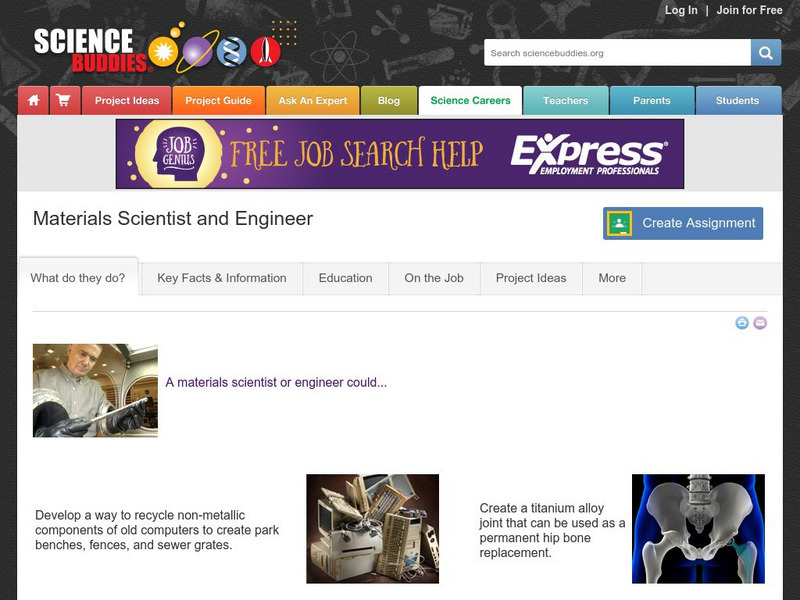Click the Log In link
The image size is (800, 600).
[x=681, y=10]
